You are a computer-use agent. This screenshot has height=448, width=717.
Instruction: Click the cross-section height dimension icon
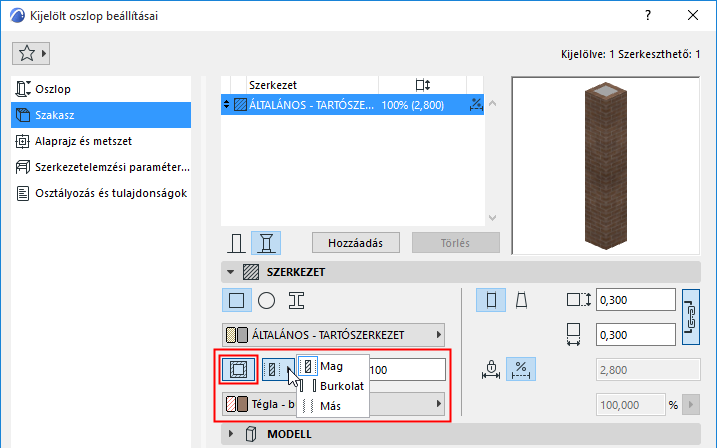[x=578, y=300]
